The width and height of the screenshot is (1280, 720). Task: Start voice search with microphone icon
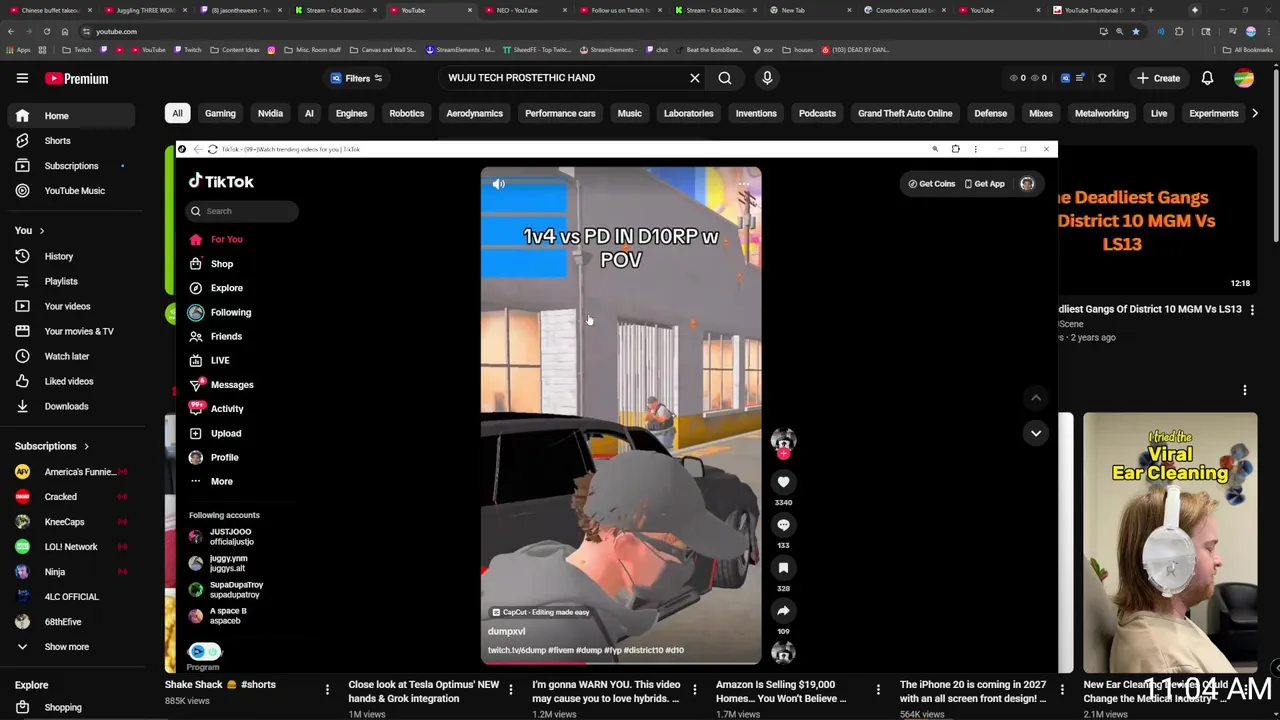[767, 78]
